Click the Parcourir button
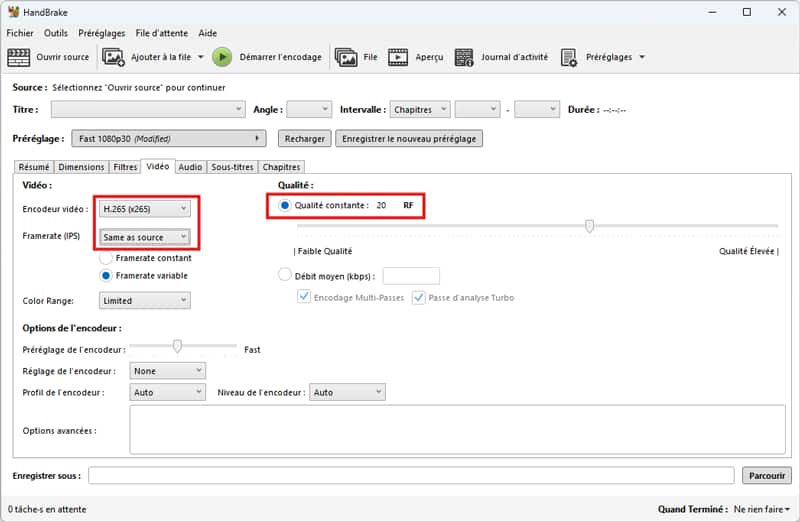Viewport: 800px width, 522px height. point(766,475)
